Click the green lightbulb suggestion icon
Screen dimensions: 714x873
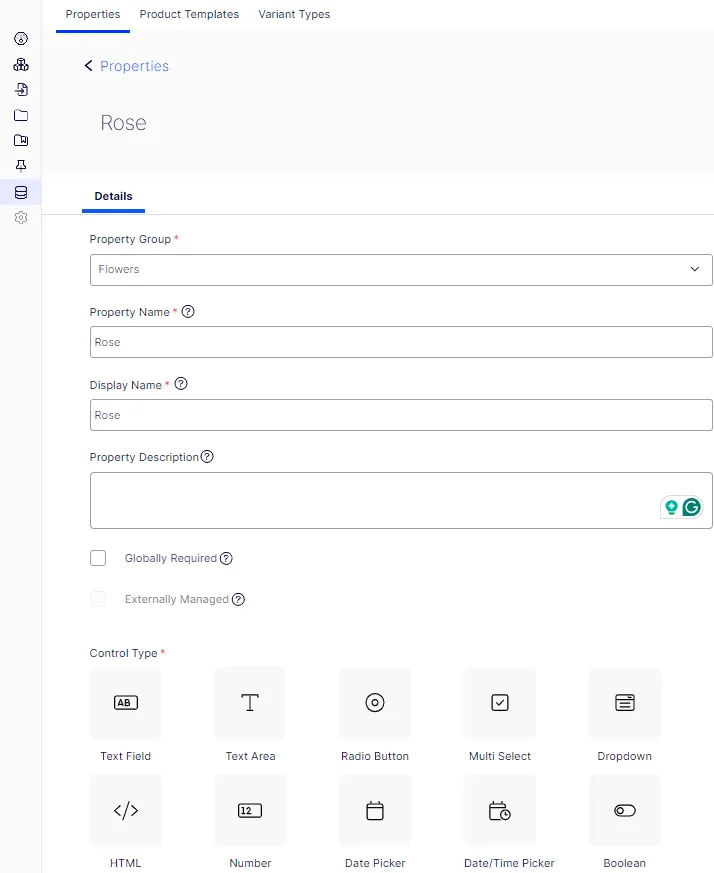pyautogui.click(x=671, y=507)
